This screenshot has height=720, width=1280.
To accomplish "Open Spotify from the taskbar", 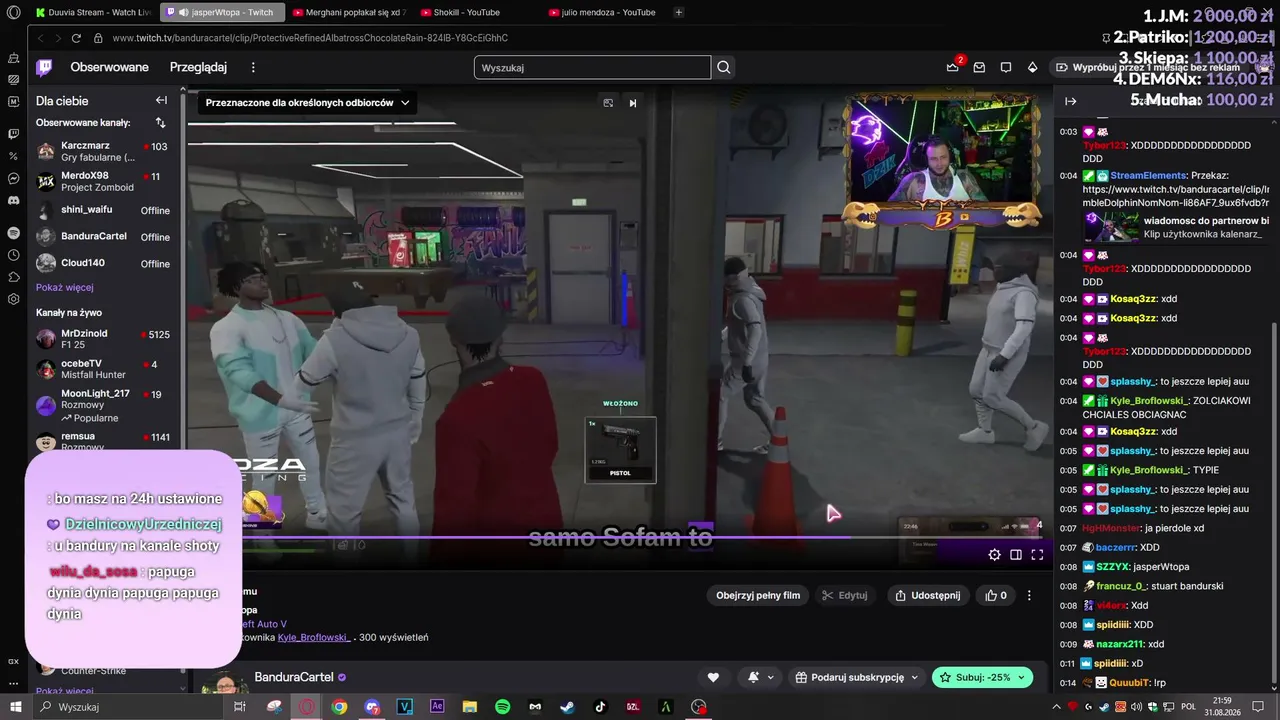I will point(503,707).
